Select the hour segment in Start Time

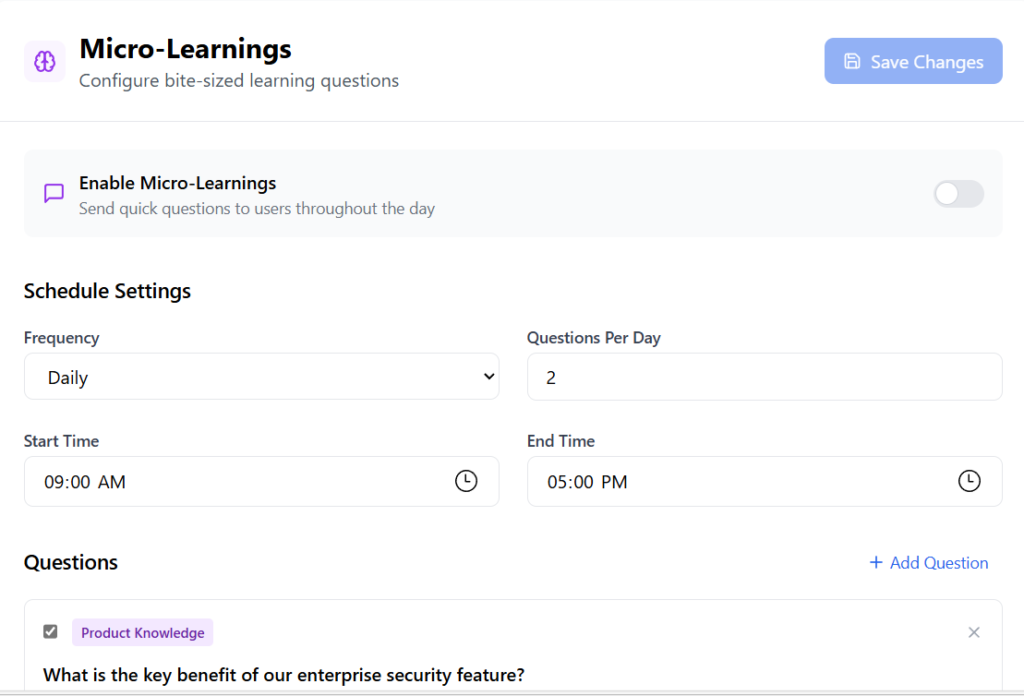pyautogui.click(x=54, y=482)
